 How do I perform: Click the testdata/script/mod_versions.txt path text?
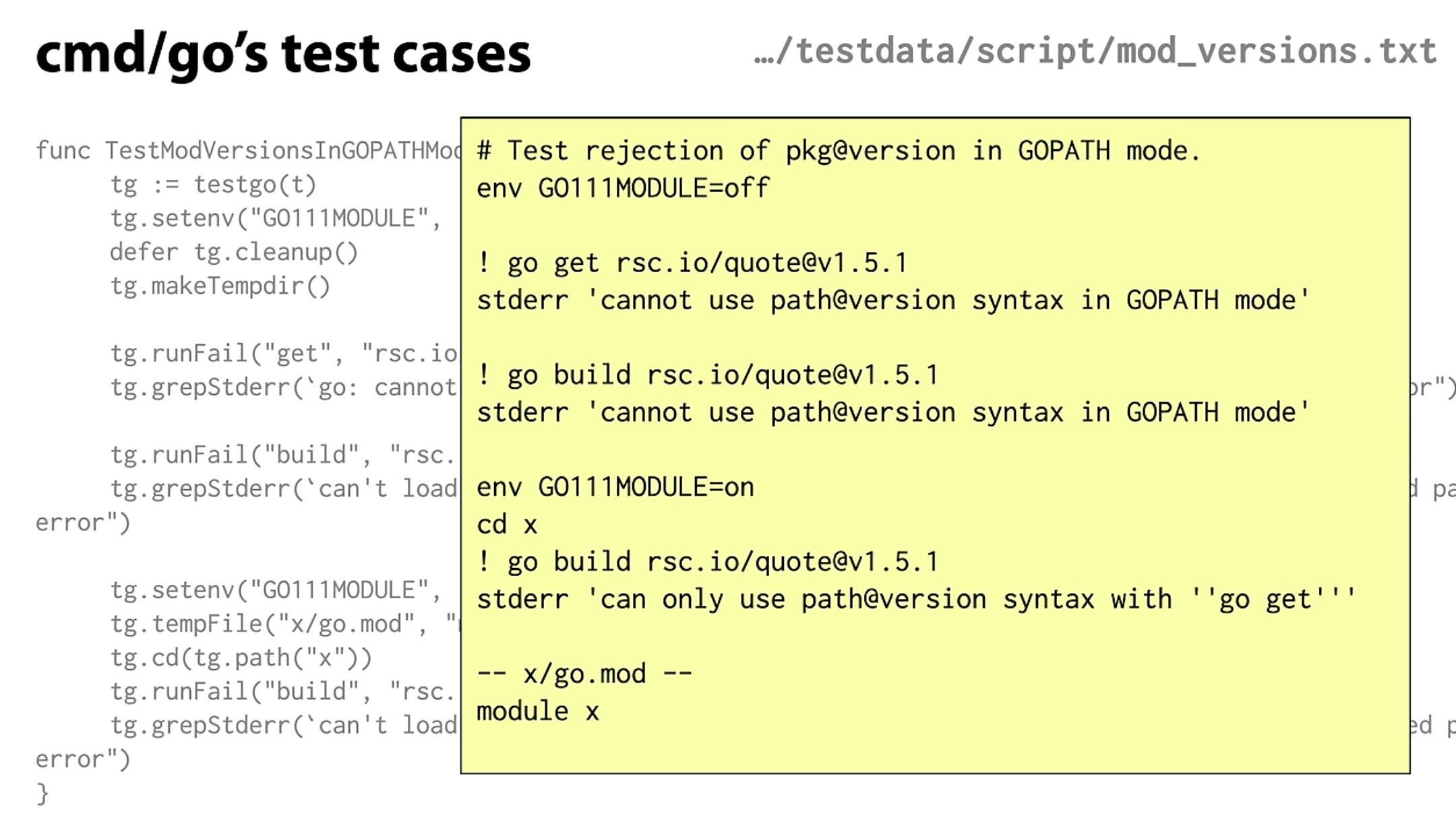pos(1095,51)
